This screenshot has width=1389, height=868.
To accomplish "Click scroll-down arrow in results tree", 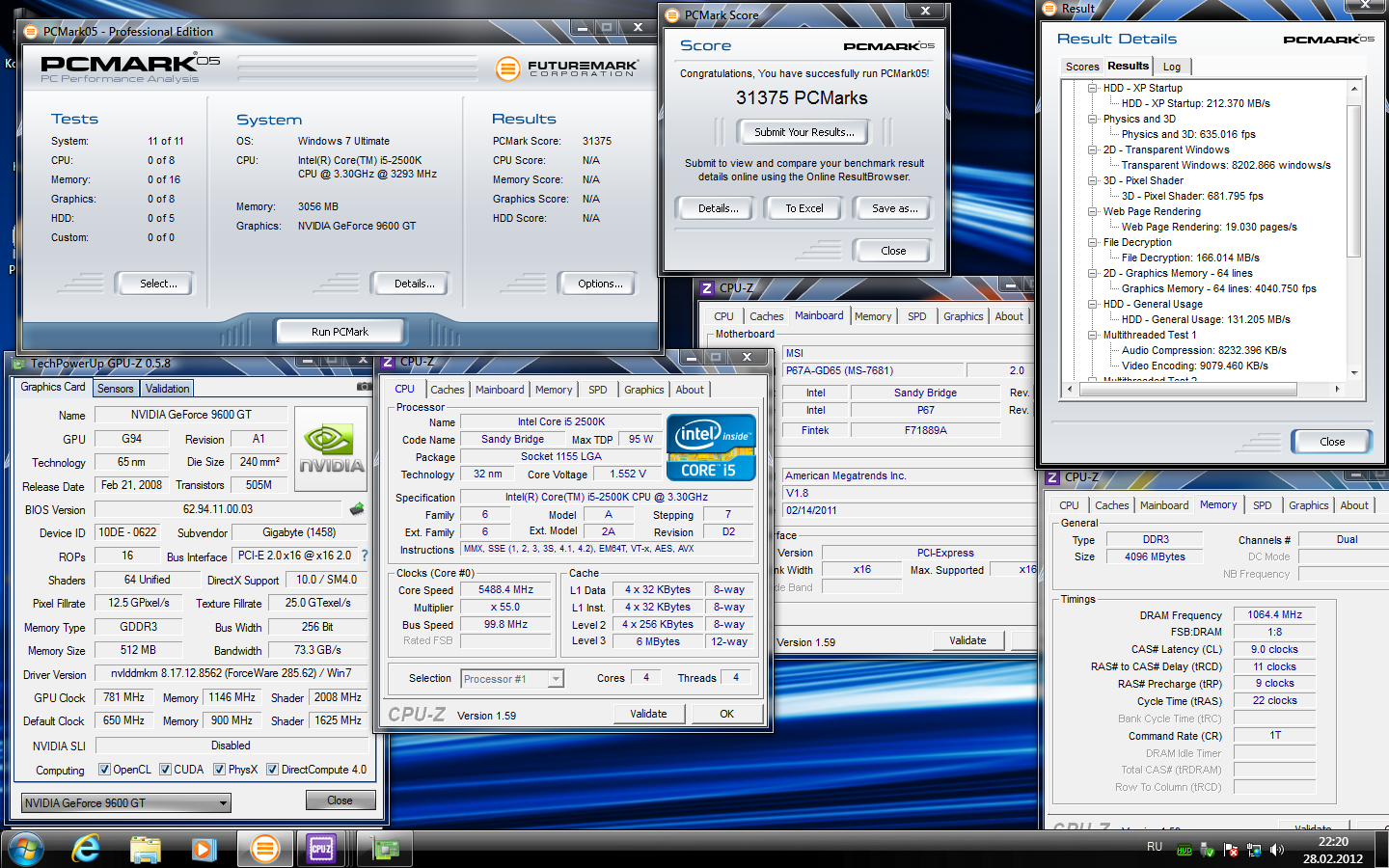I will coord(1354,372).
